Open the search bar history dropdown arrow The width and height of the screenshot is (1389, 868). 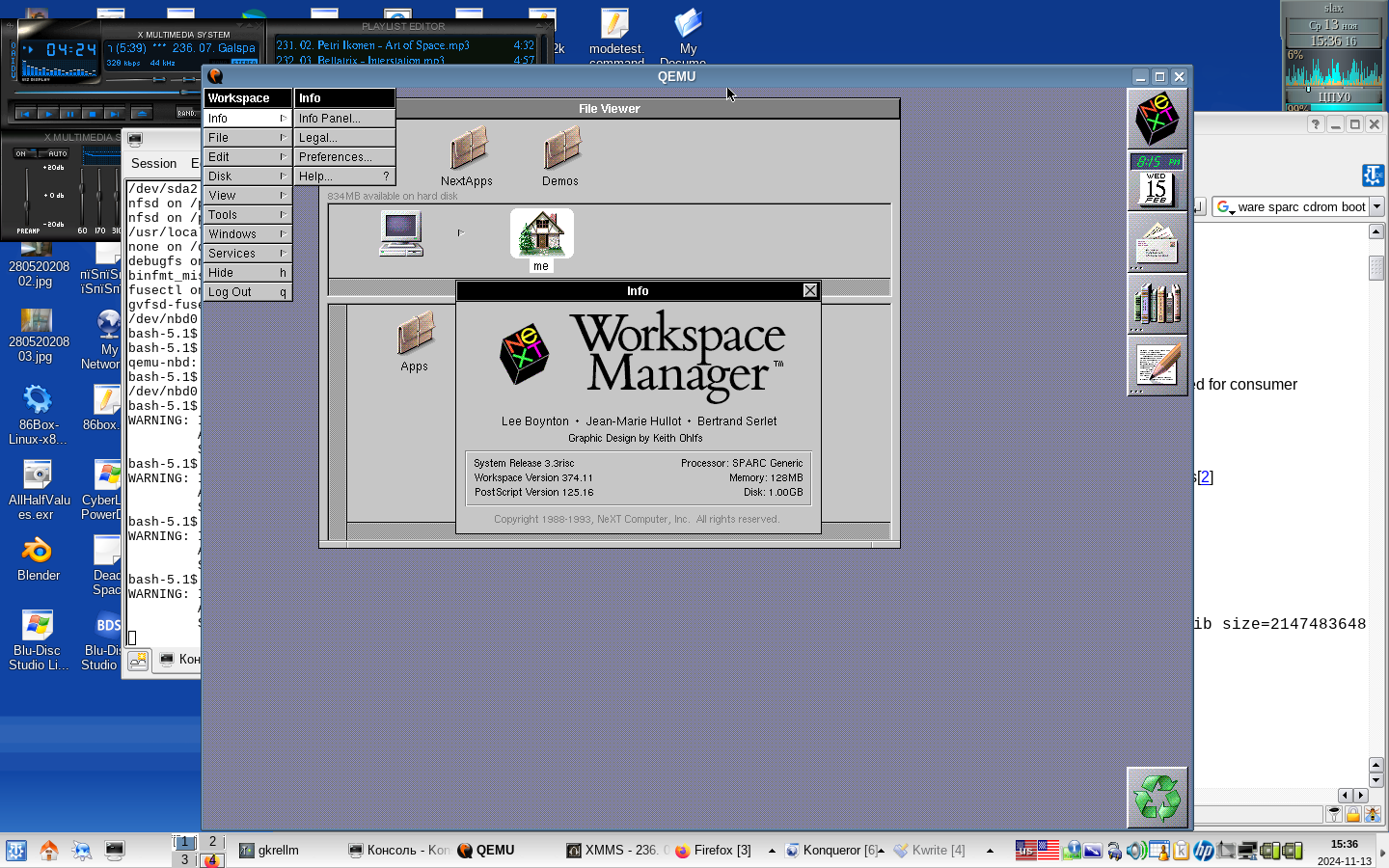tap(1376, 206)
